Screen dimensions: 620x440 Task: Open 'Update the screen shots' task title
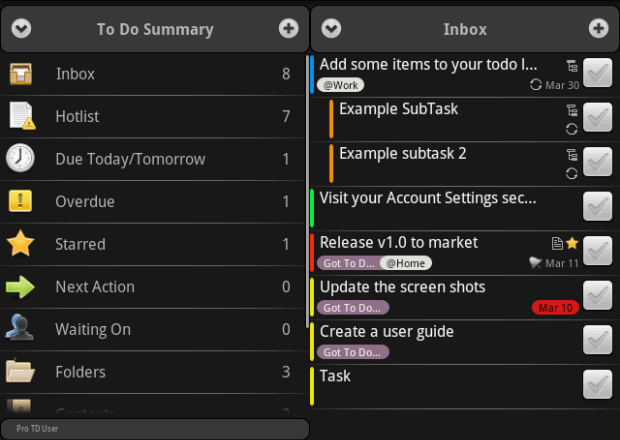pos(402,287)
